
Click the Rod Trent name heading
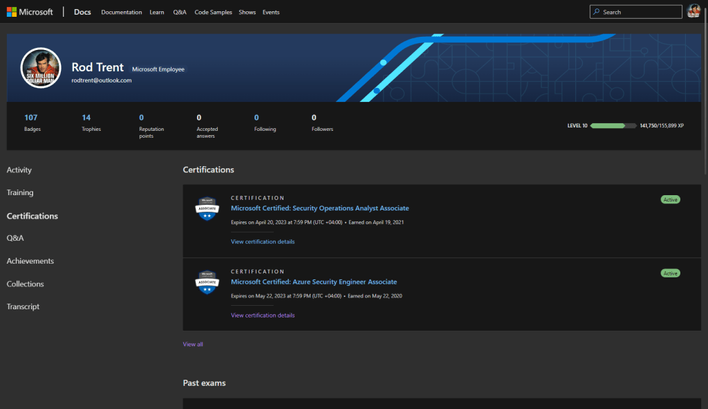point(98,67)
